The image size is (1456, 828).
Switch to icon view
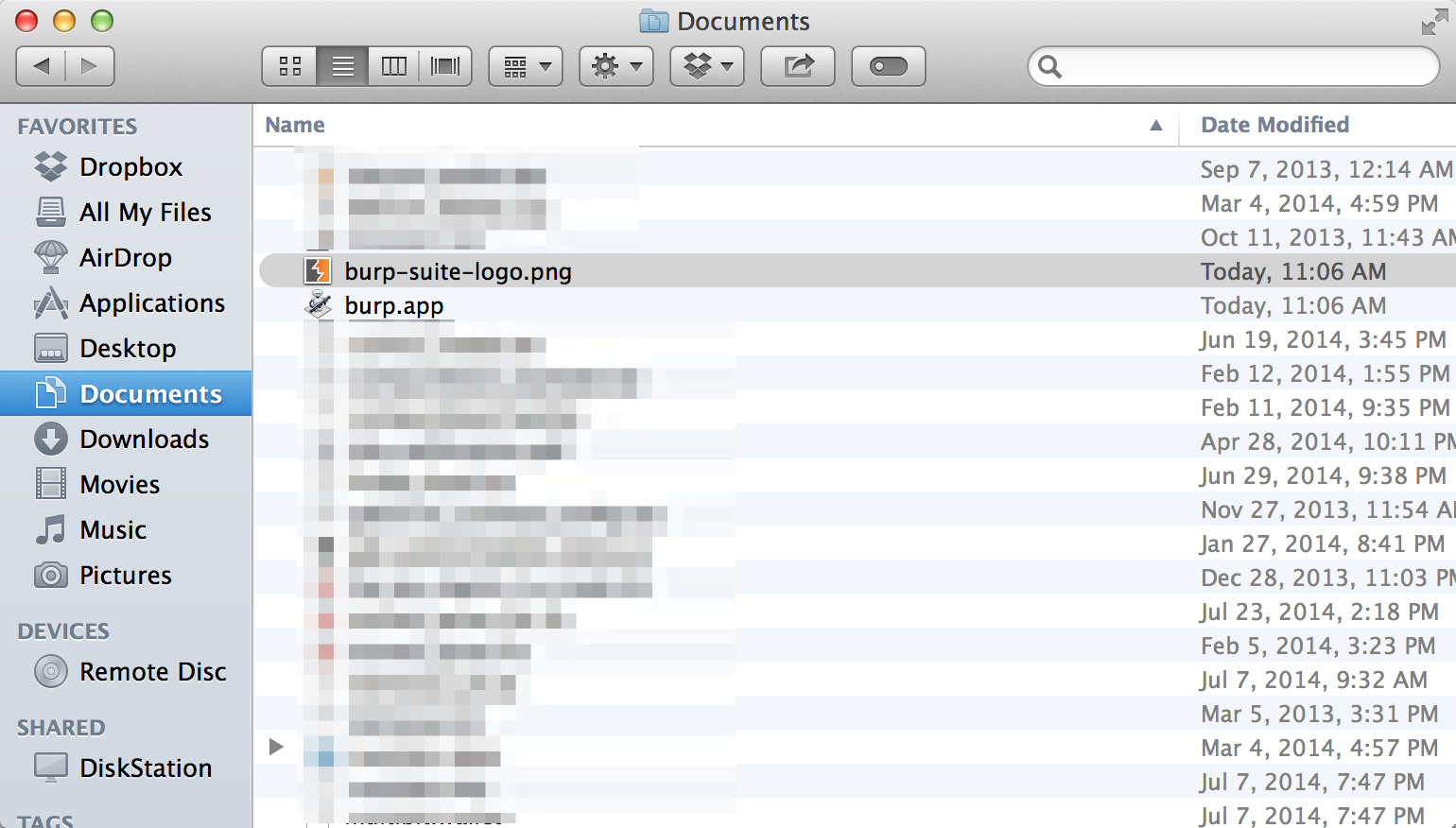point(290,66)
